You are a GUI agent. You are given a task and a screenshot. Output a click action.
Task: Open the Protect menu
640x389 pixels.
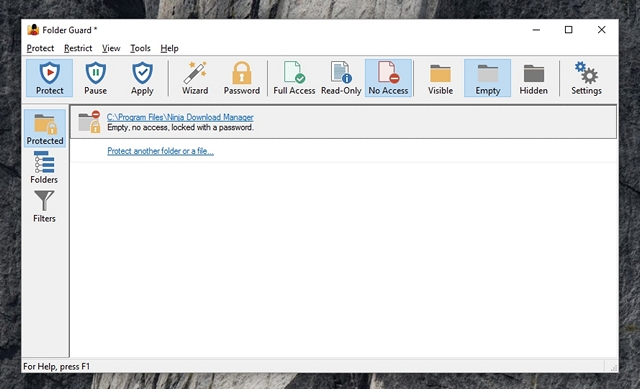[x=40, y=48]
